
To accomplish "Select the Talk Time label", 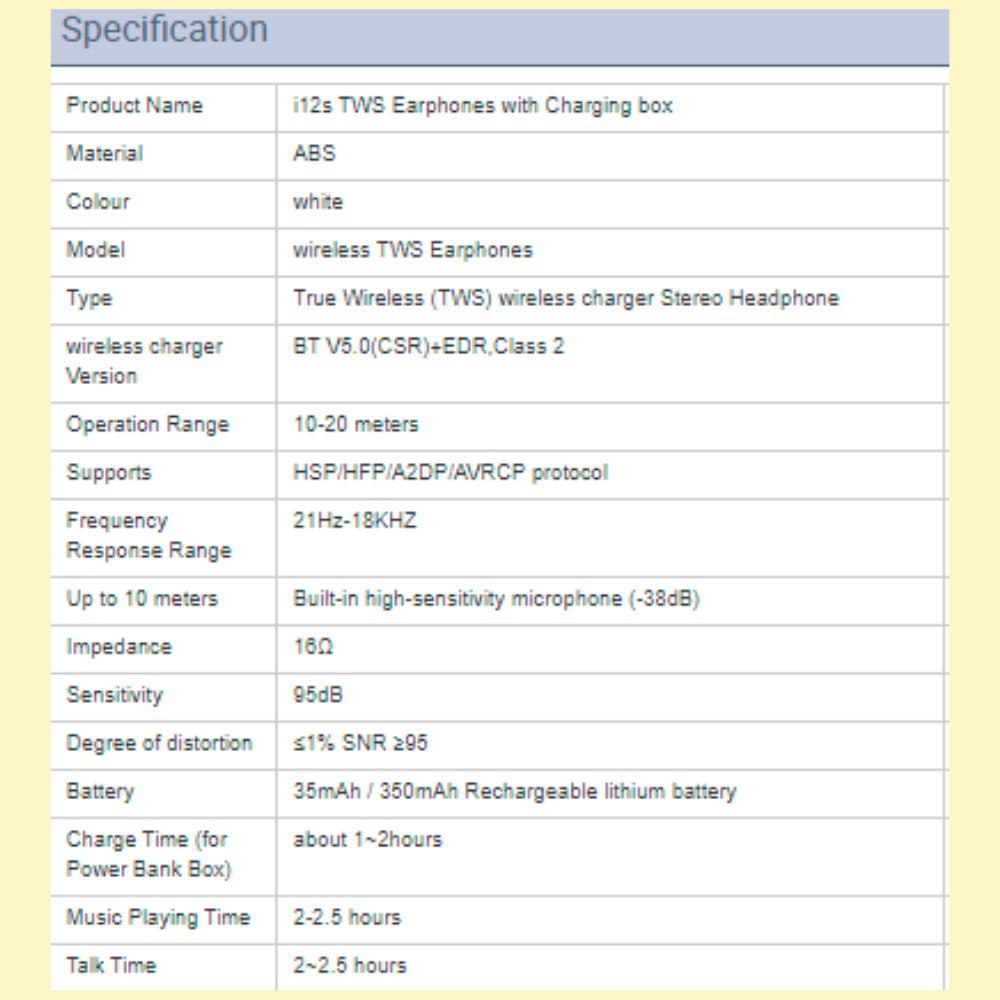I will click(x=111, y=965).
